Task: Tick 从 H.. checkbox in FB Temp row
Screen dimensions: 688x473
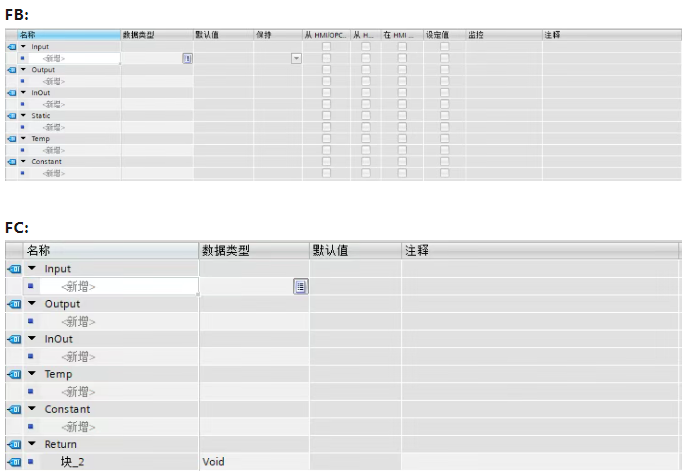Action: point(366,139)
